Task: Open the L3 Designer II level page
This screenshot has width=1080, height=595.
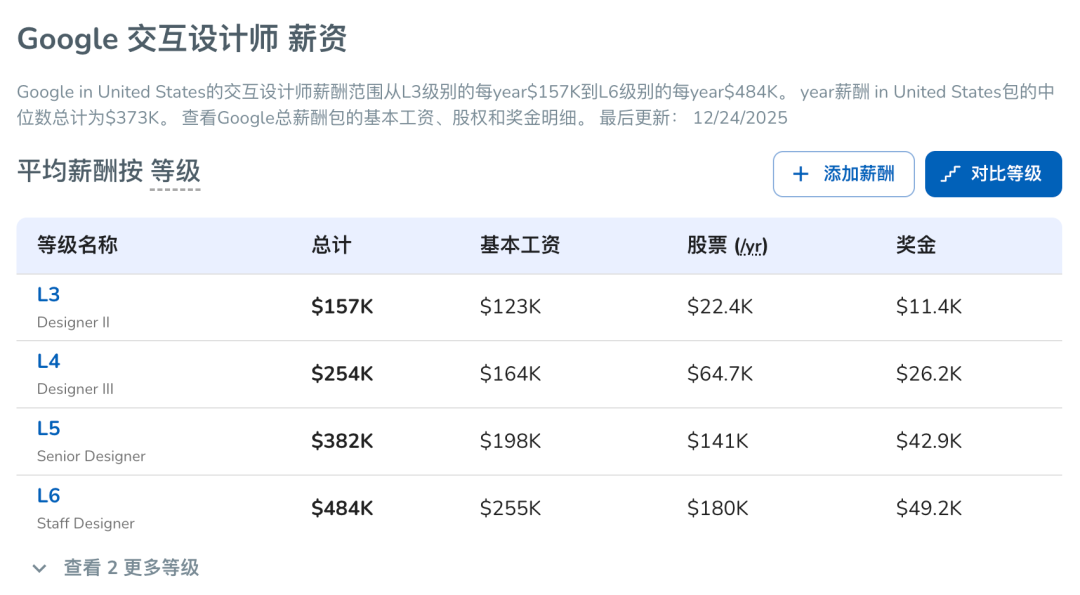Action: point(48,294)
